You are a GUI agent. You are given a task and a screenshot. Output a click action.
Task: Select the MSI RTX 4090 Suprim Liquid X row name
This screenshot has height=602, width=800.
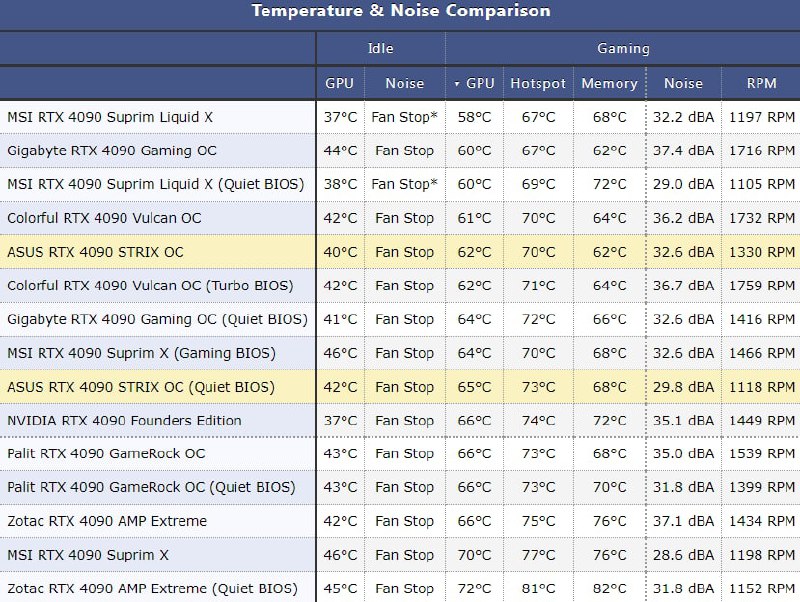tap(110, 117)
